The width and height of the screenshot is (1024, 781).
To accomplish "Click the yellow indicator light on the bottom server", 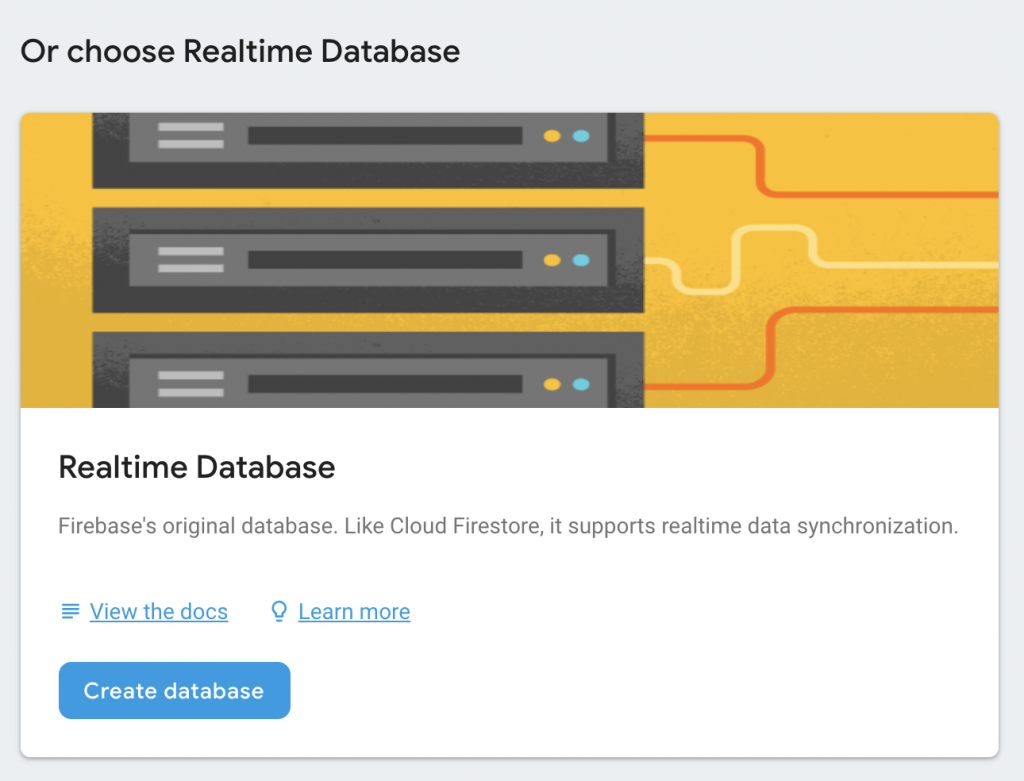I will pyautogui.click(x=552, y=384).
